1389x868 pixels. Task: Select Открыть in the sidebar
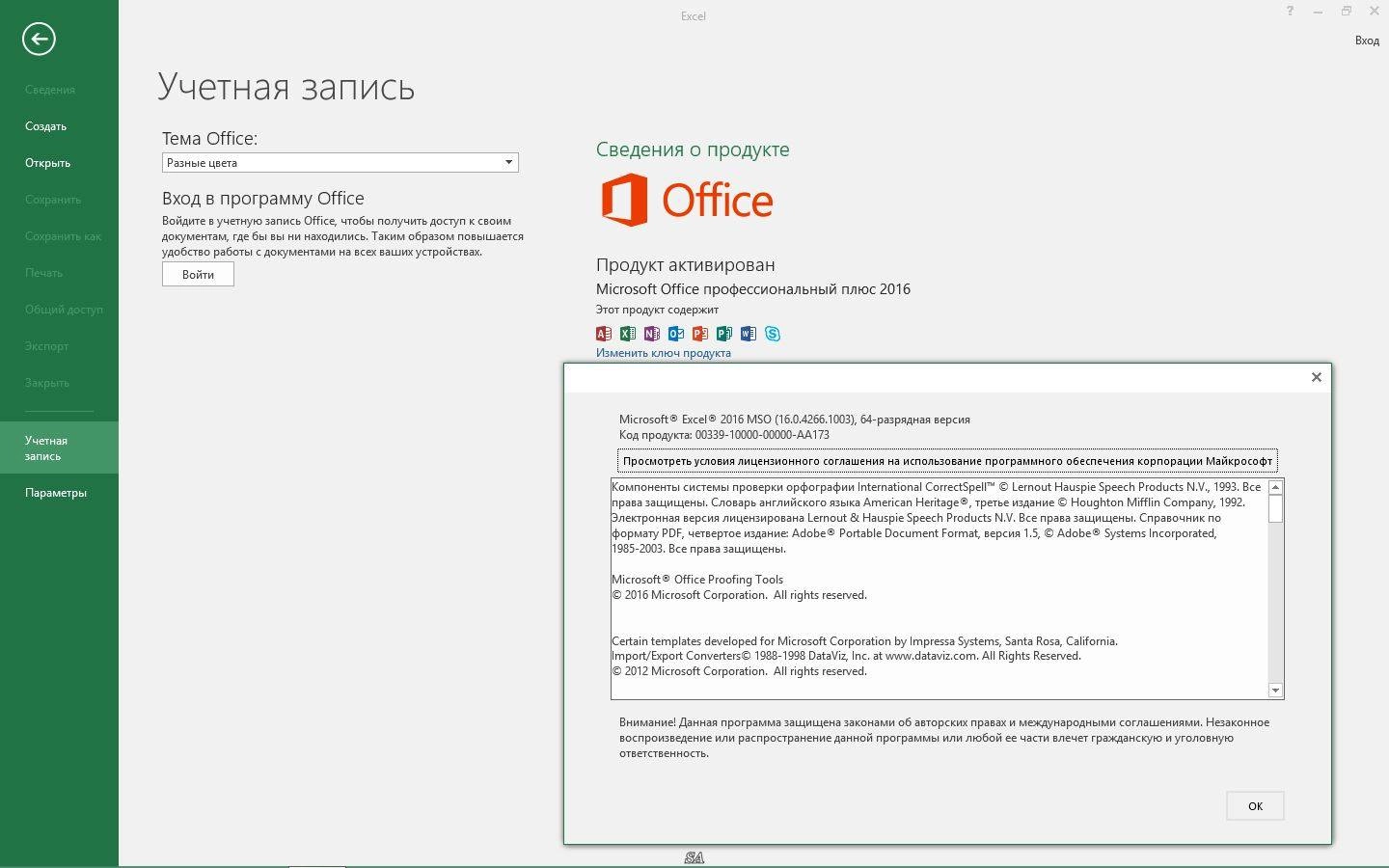pyautogui.click(x=48, y=163)
